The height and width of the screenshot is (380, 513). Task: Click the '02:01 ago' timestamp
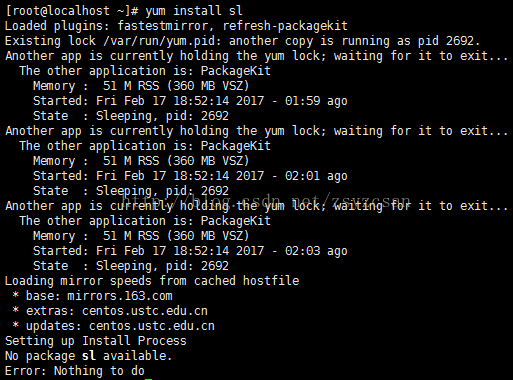coord(316,176)
